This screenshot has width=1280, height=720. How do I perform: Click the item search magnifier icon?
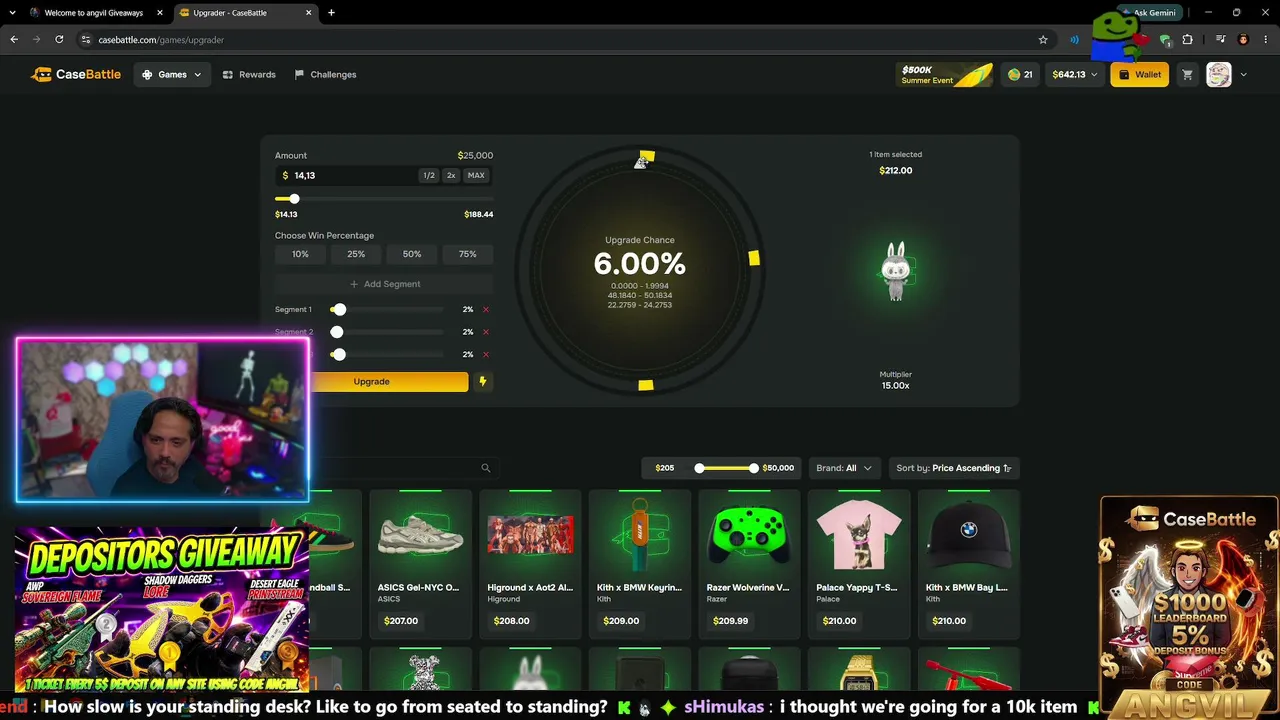click(486, 468)
